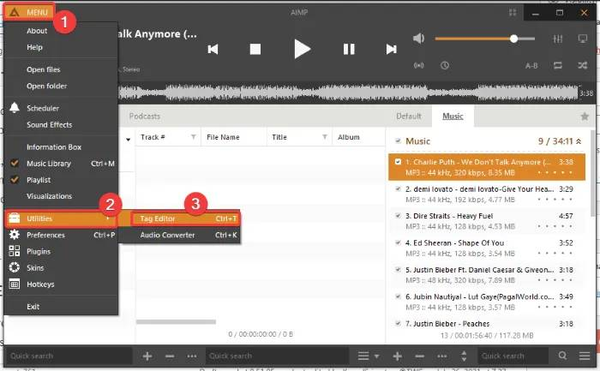This screenshot has width=600, height=371.
Task: Sort by the Album column
Action: [349, 137]
